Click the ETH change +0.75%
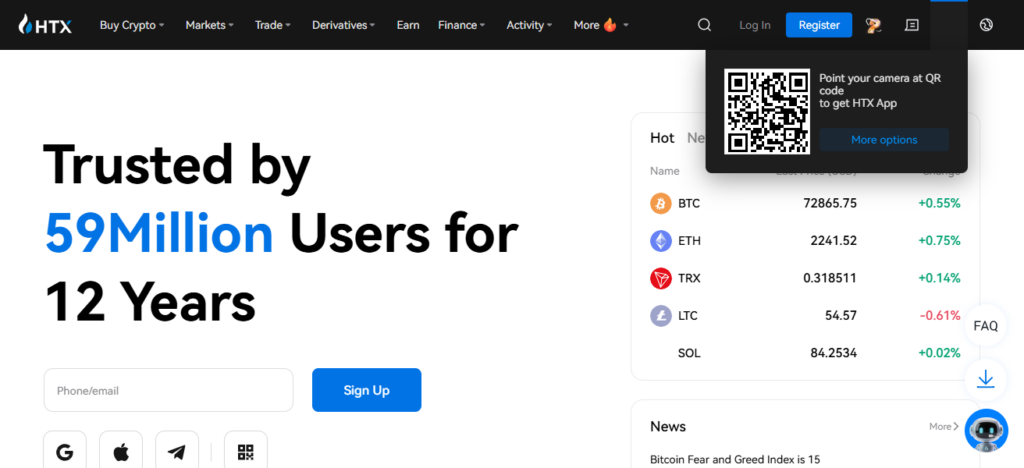 [x=939, y=241]
